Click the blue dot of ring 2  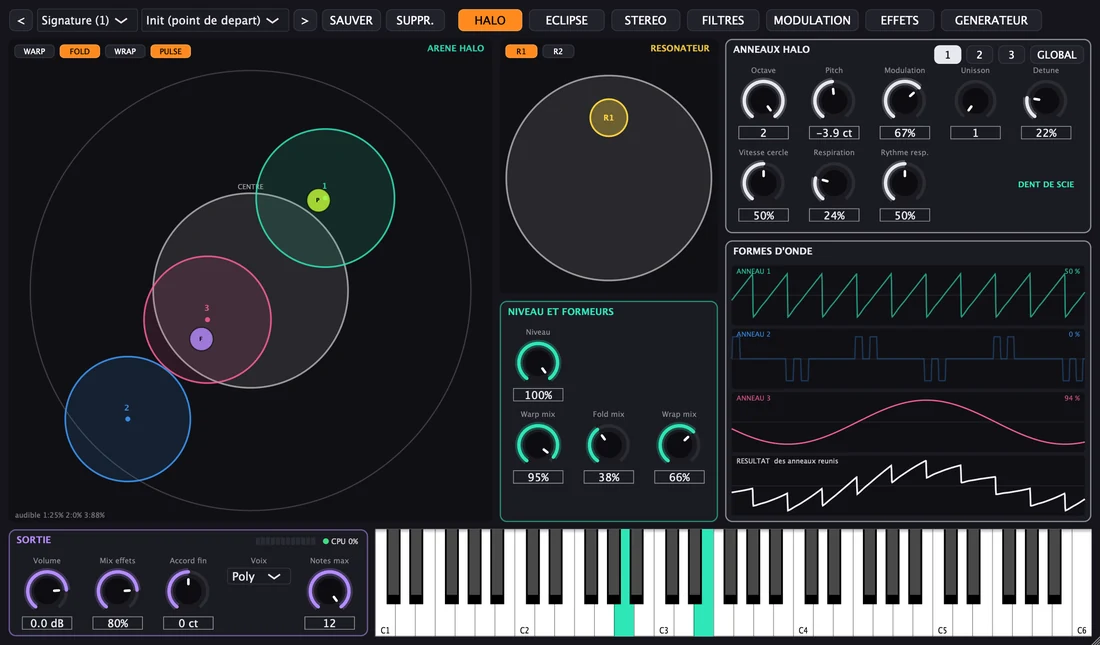pyautogui.click(x=127, y=419)
